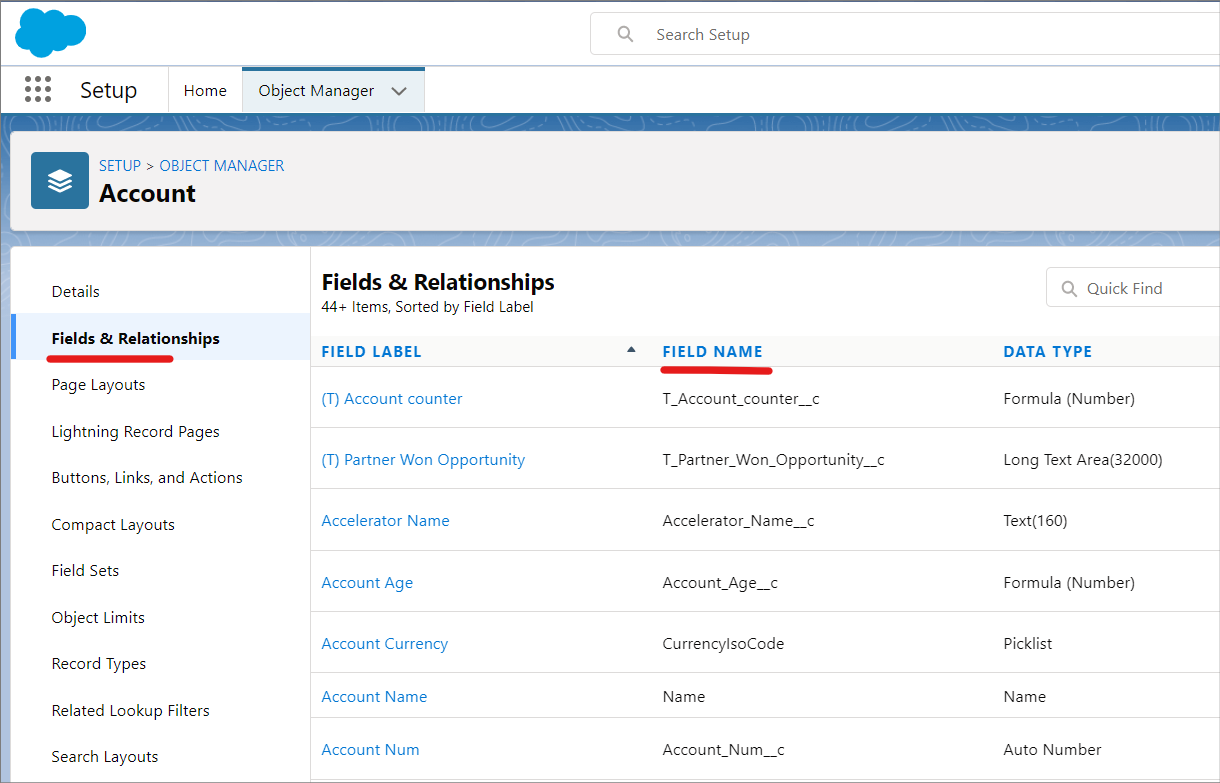Viewport: 1220px width, 783px height.
Task: Open the Account Age field
Action: coord(367,583)
